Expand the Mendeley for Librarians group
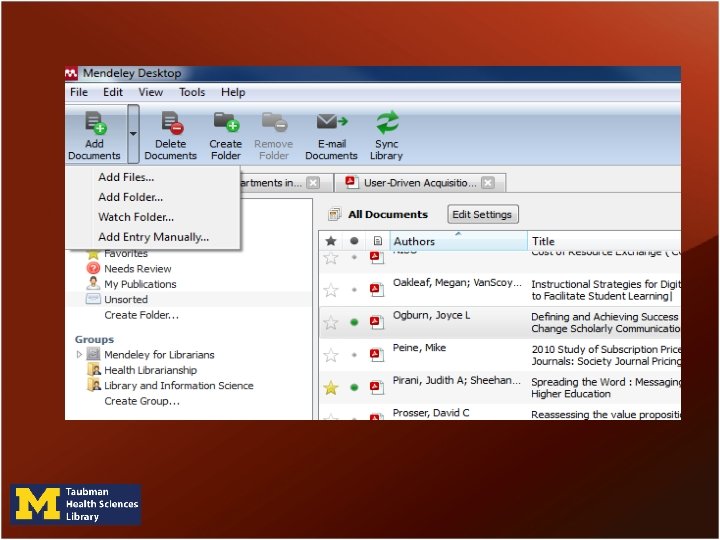 [x=79, y=354]
